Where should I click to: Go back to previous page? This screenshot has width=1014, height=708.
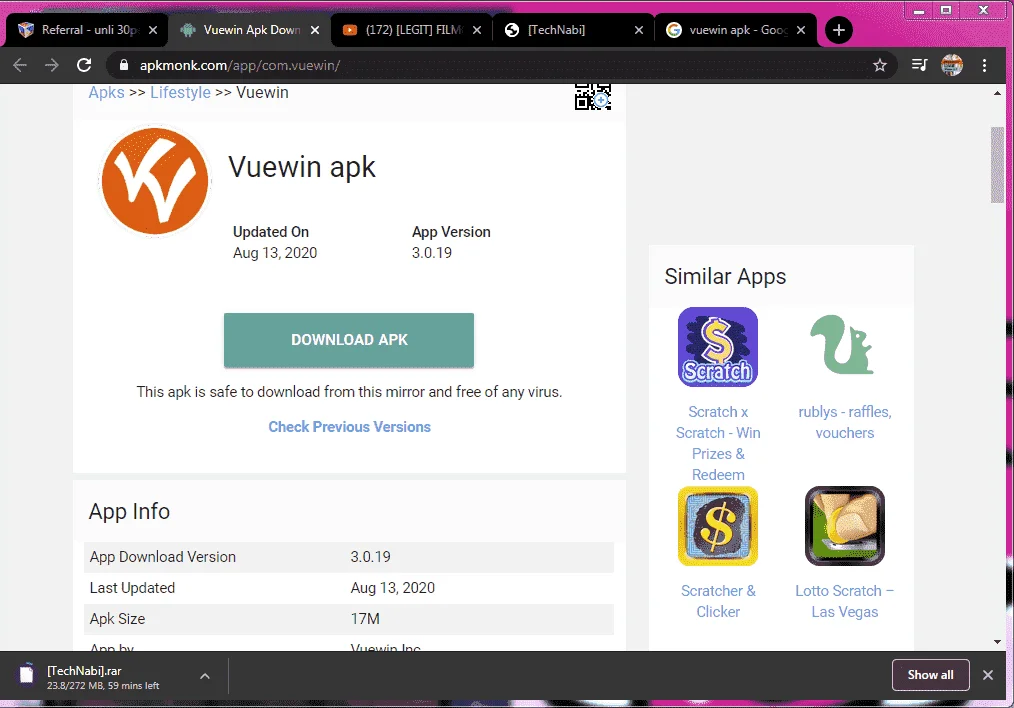click(20, 65)
